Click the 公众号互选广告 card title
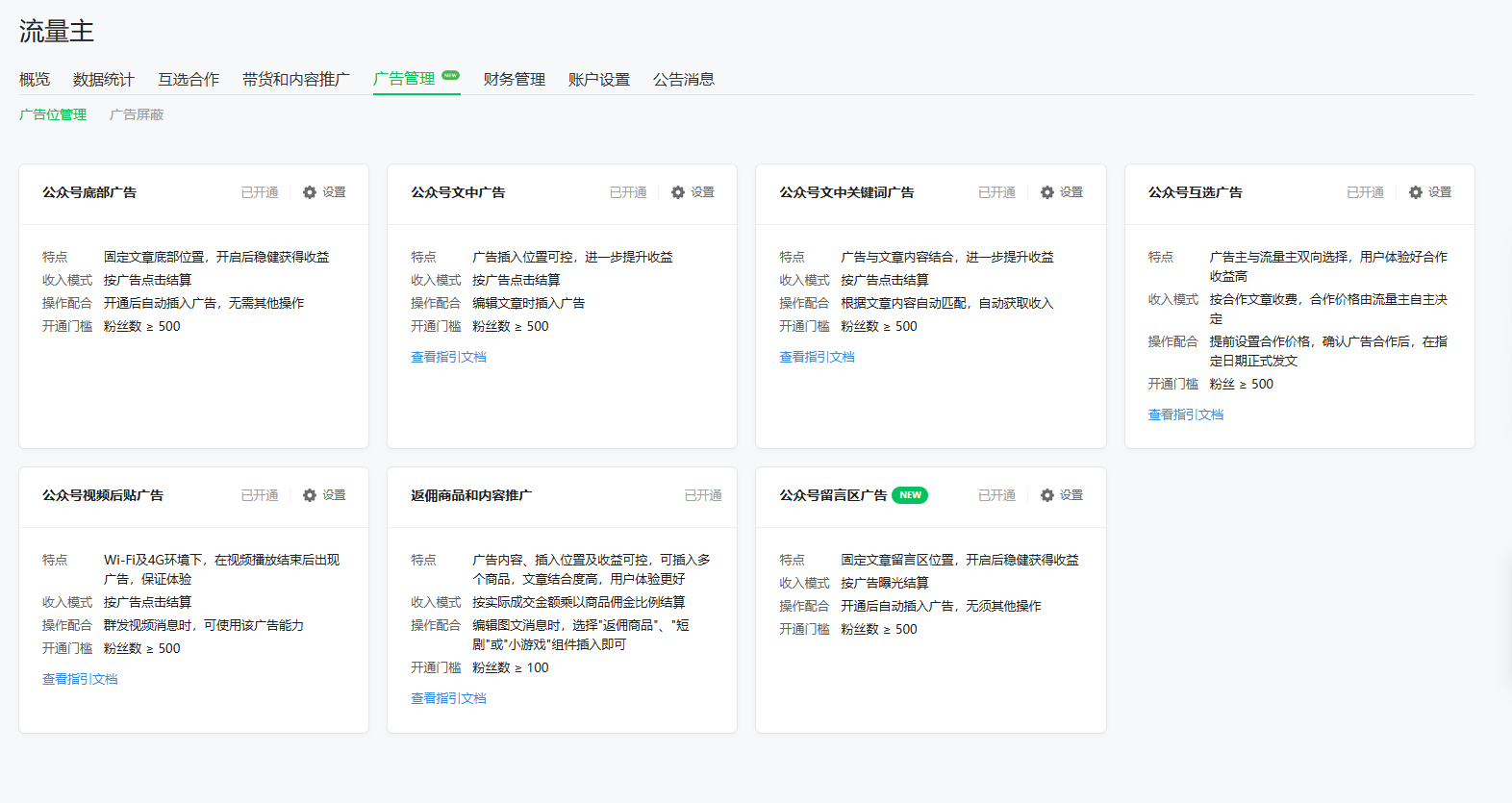 click(x=1196, y=192)
